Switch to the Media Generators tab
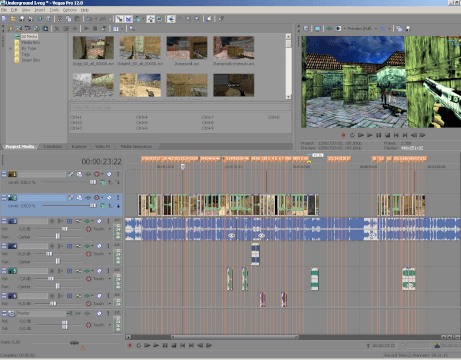The height and width of the screenshot is (360, 461). tap(136, 146)
